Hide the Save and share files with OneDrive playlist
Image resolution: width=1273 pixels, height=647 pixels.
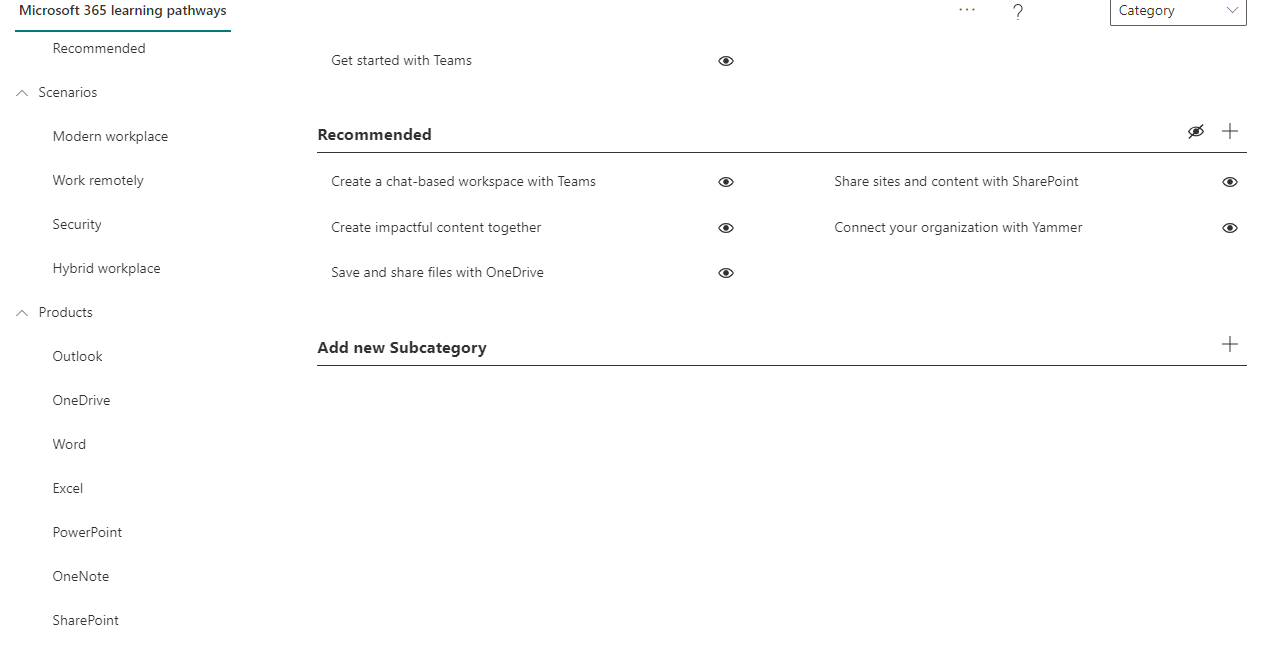click(725, 272)
